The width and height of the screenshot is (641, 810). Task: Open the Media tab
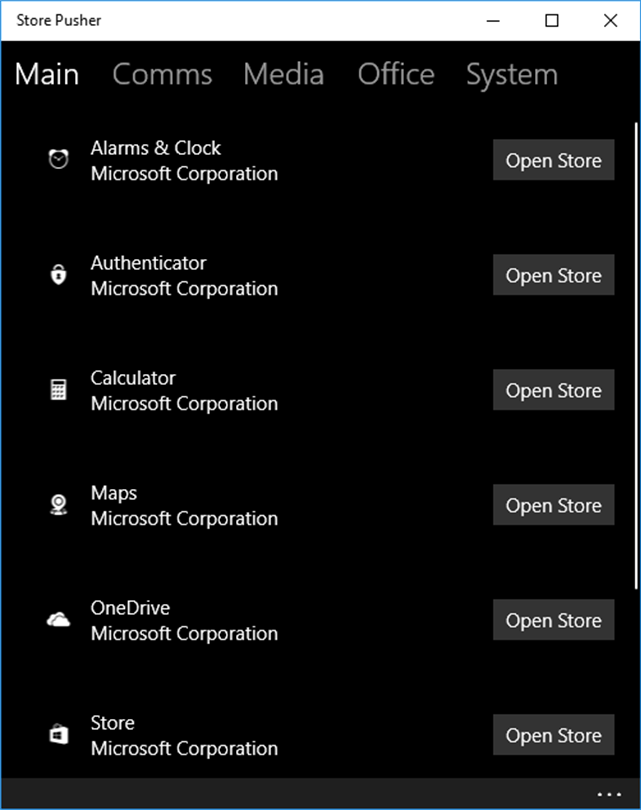(283, 75)
